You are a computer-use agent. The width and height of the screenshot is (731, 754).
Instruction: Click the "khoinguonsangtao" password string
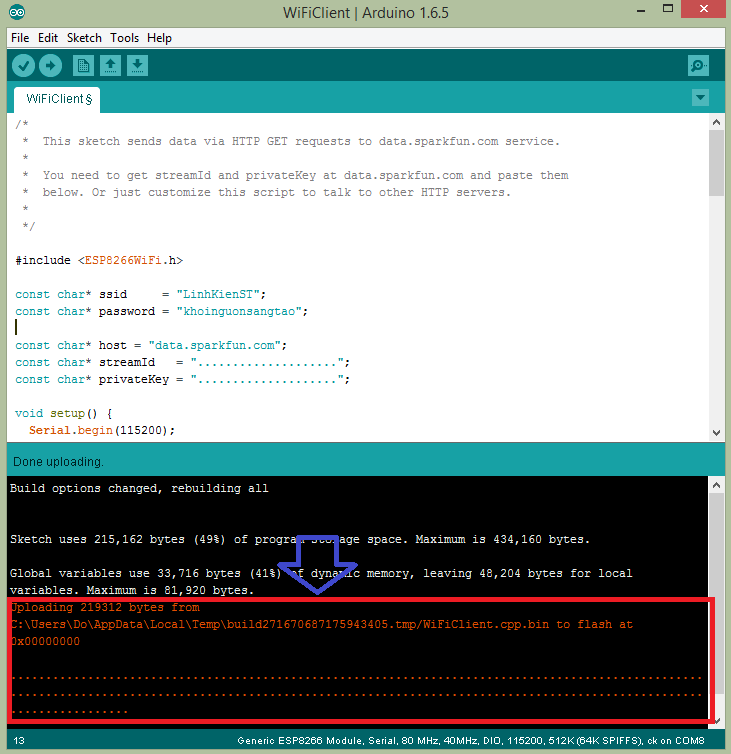point(239,312)
